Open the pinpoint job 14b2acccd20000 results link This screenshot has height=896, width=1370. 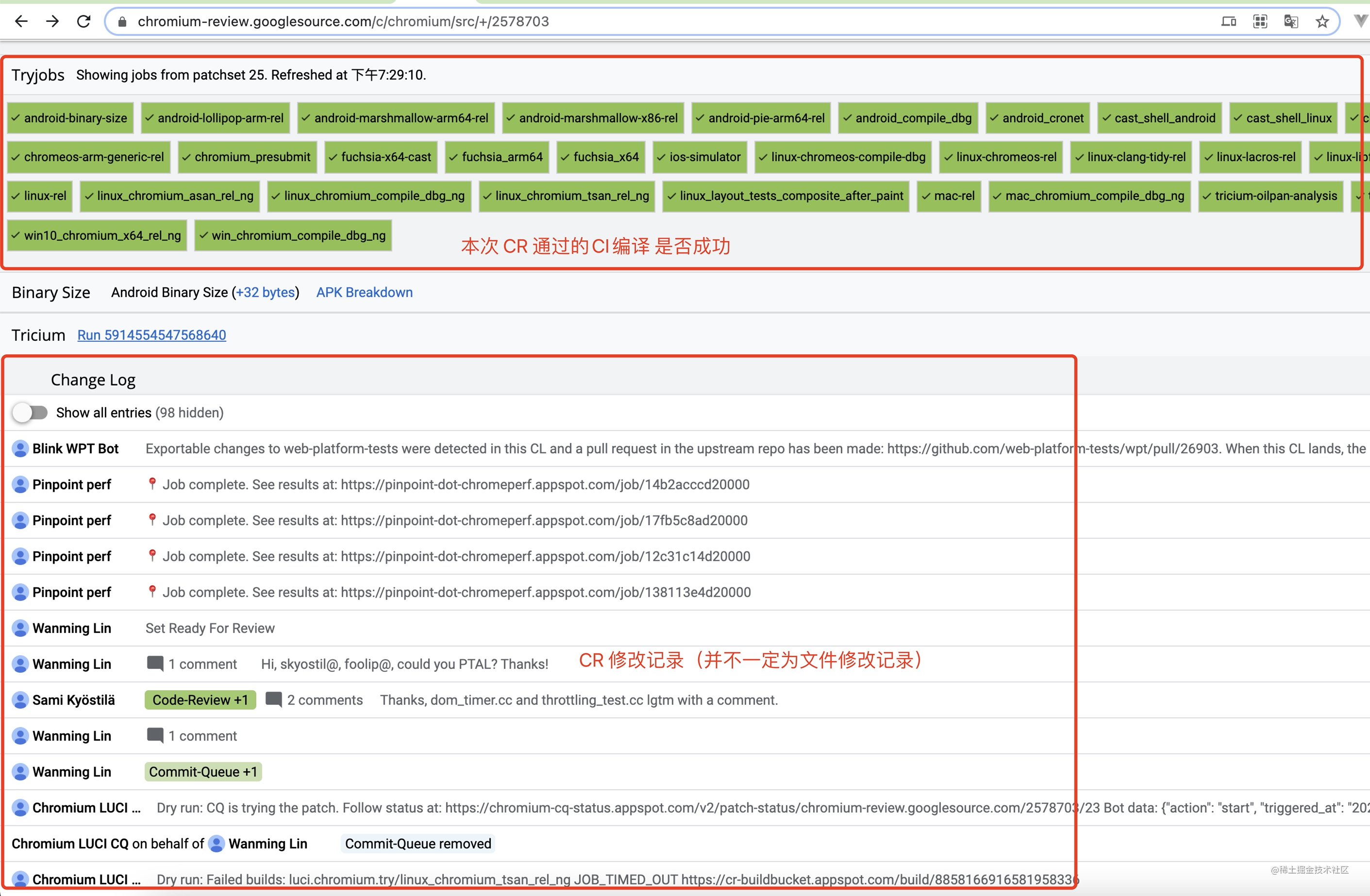click(544, 484)
